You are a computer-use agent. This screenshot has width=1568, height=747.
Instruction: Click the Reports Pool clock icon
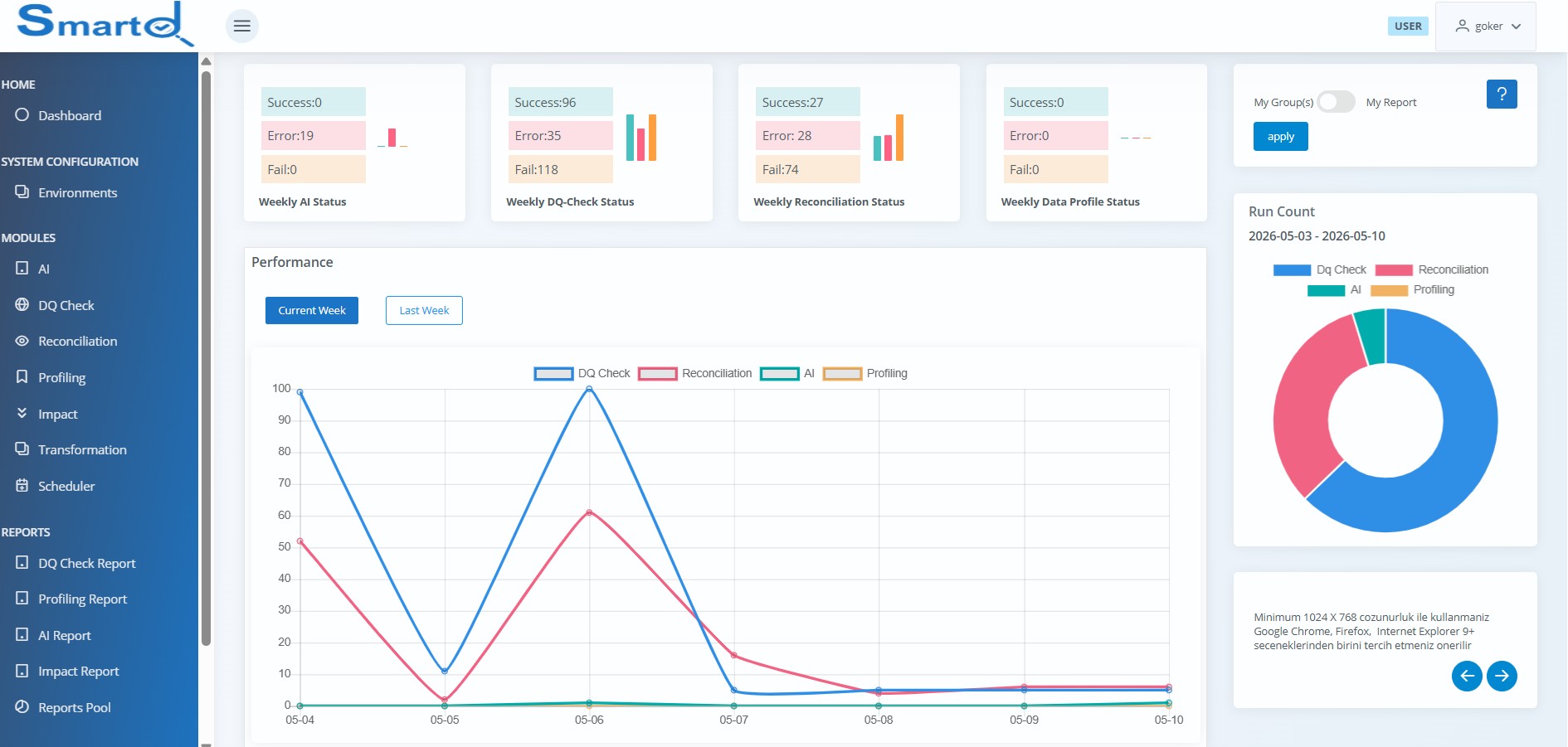22,706
